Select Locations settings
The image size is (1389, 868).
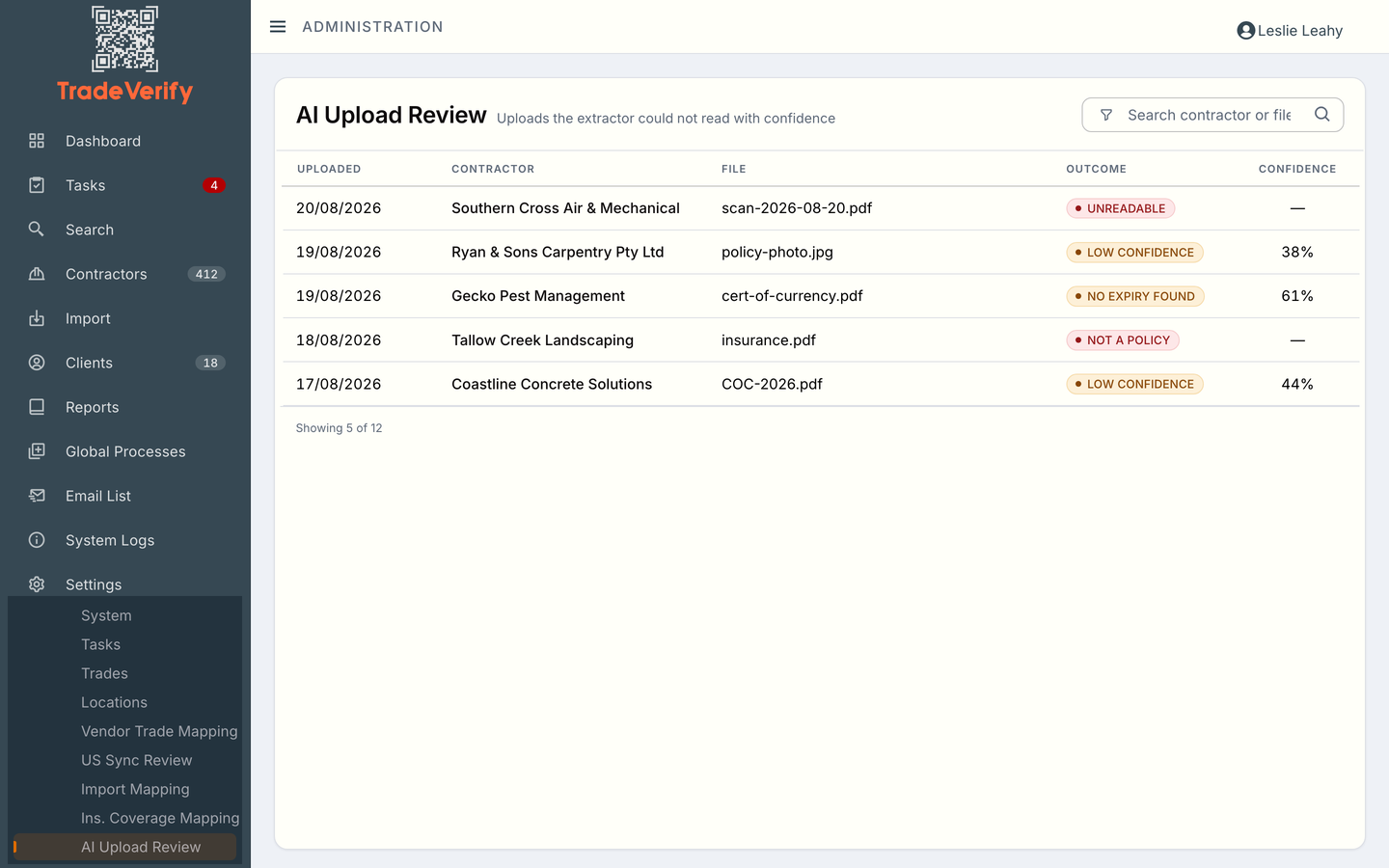[x=114, y=702]
